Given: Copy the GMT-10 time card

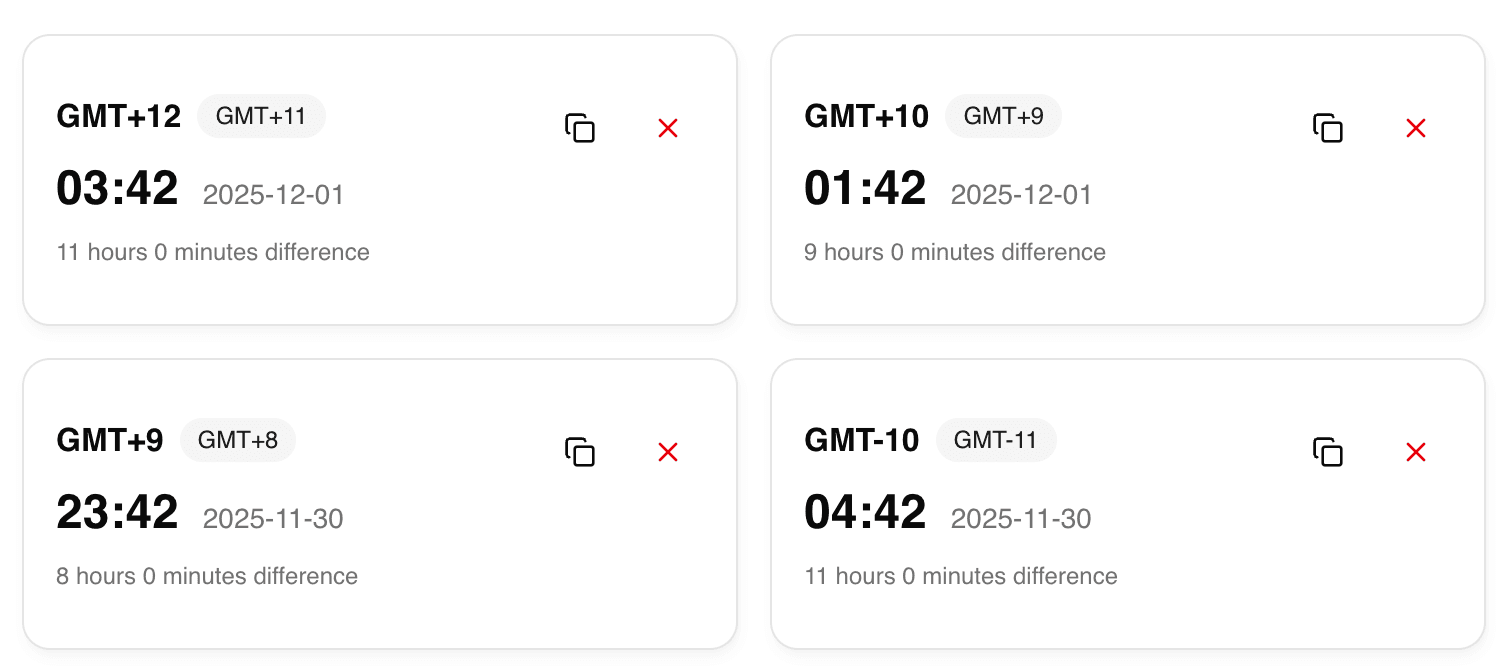Looking at the screenshot, I should tap(1328, 452).
